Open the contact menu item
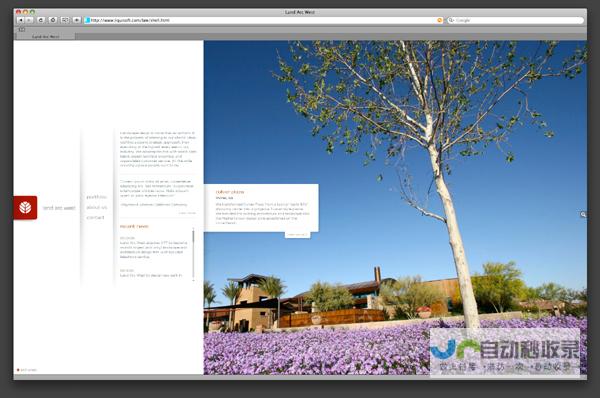The height and width of the screenshot is (398, 600). (x=95, y=217)
